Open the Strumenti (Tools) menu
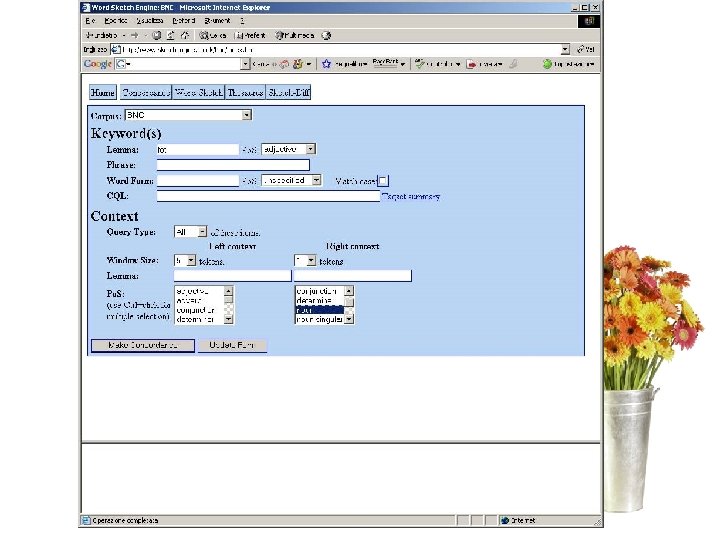The width and height of the screenshot is (720, 540). tap(217, 21)
